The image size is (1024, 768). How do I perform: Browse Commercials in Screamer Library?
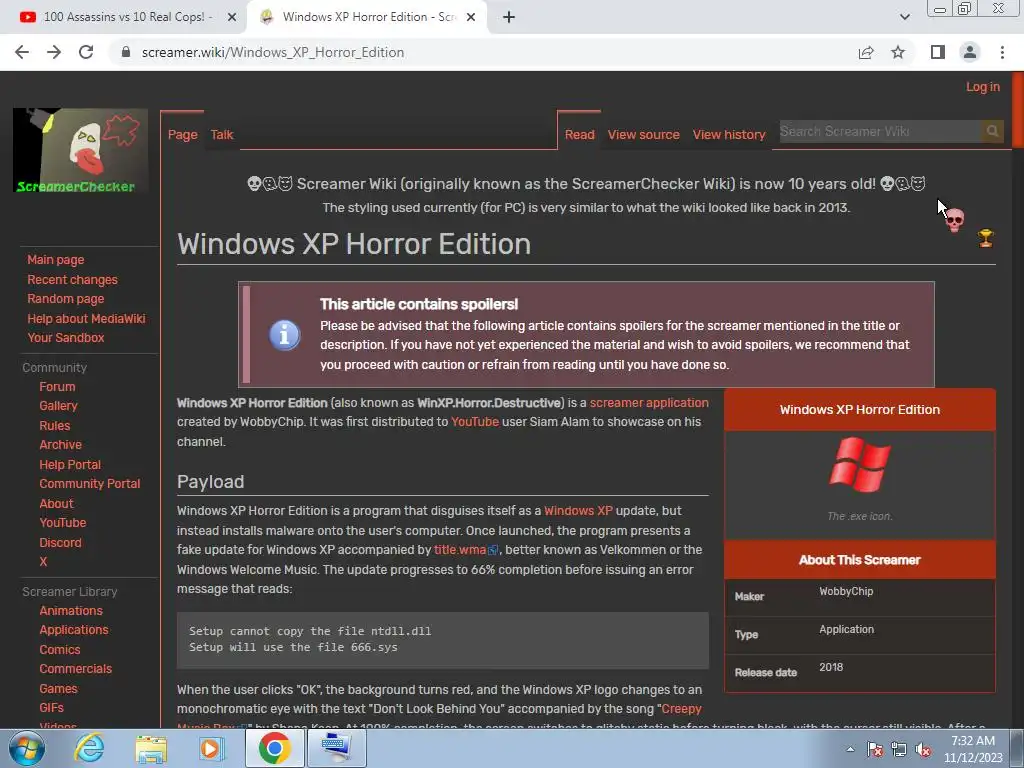tap(75, 669)
